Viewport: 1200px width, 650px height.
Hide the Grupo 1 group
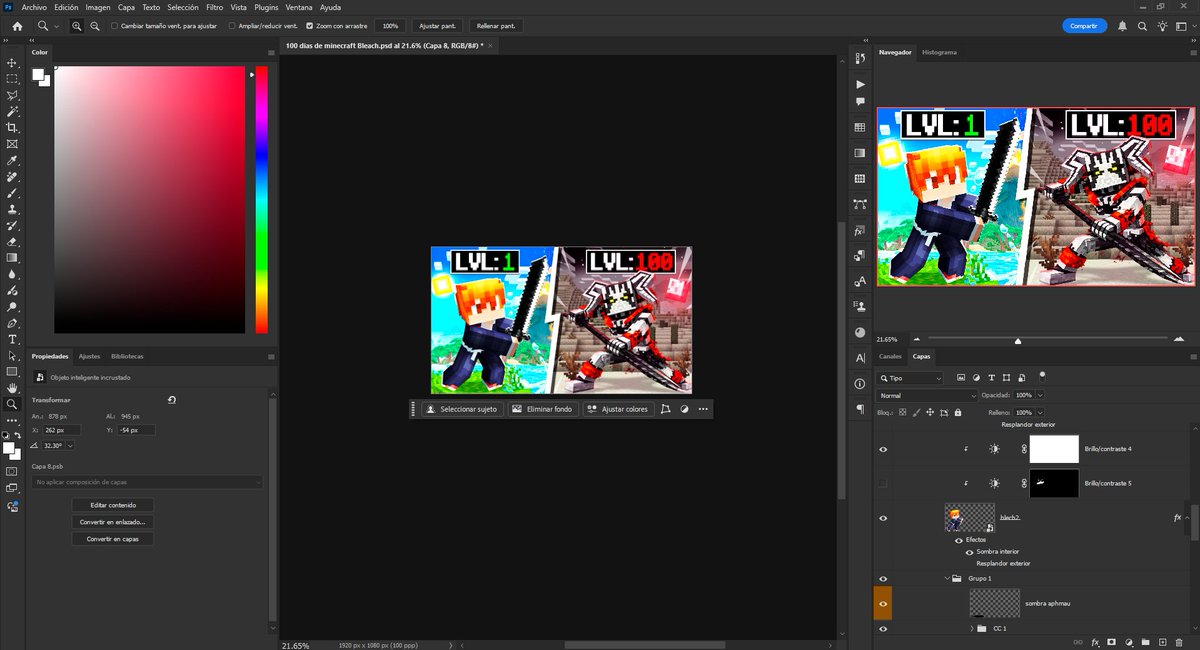pyautogui.click(x=883, y=578)
